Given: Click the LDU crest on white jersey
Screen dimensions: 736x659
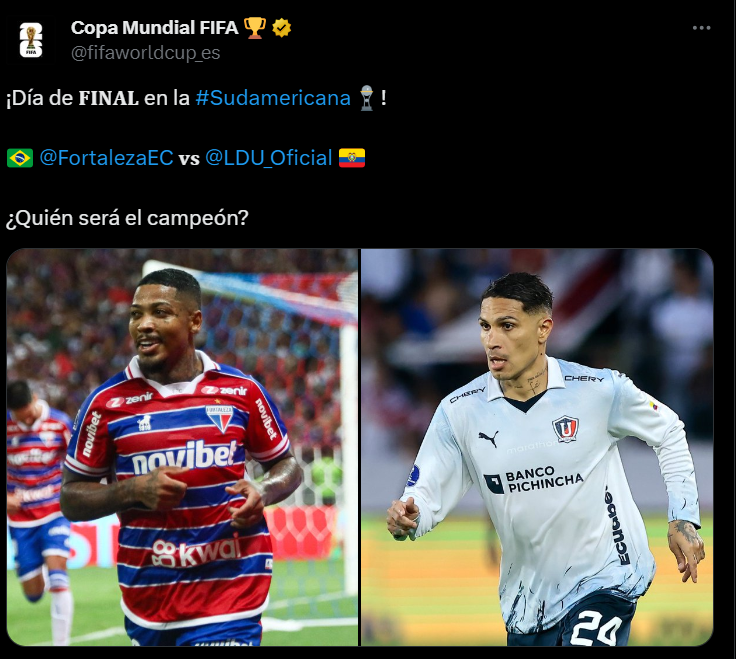Looking at the screenshot, I should pos(565,429).
